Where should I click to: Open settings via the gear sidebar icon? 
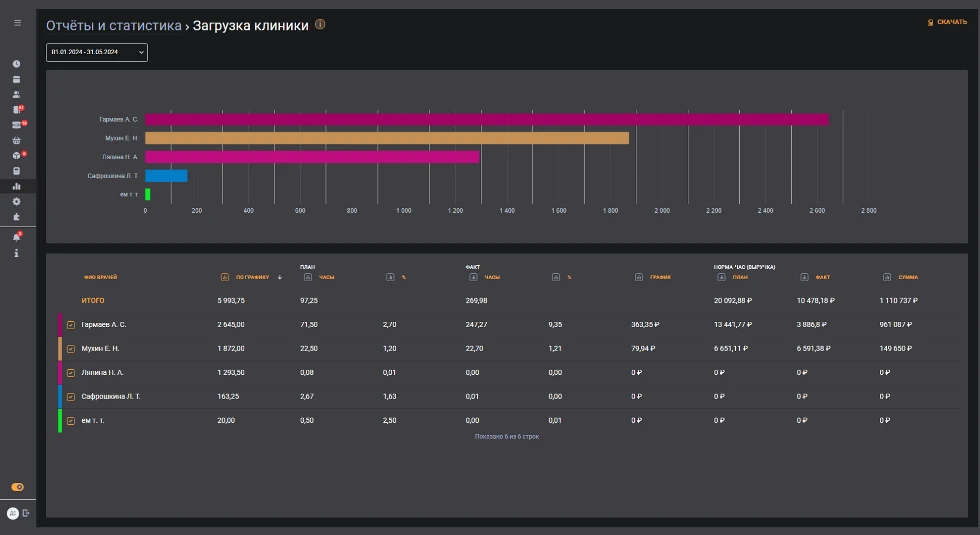16,201
